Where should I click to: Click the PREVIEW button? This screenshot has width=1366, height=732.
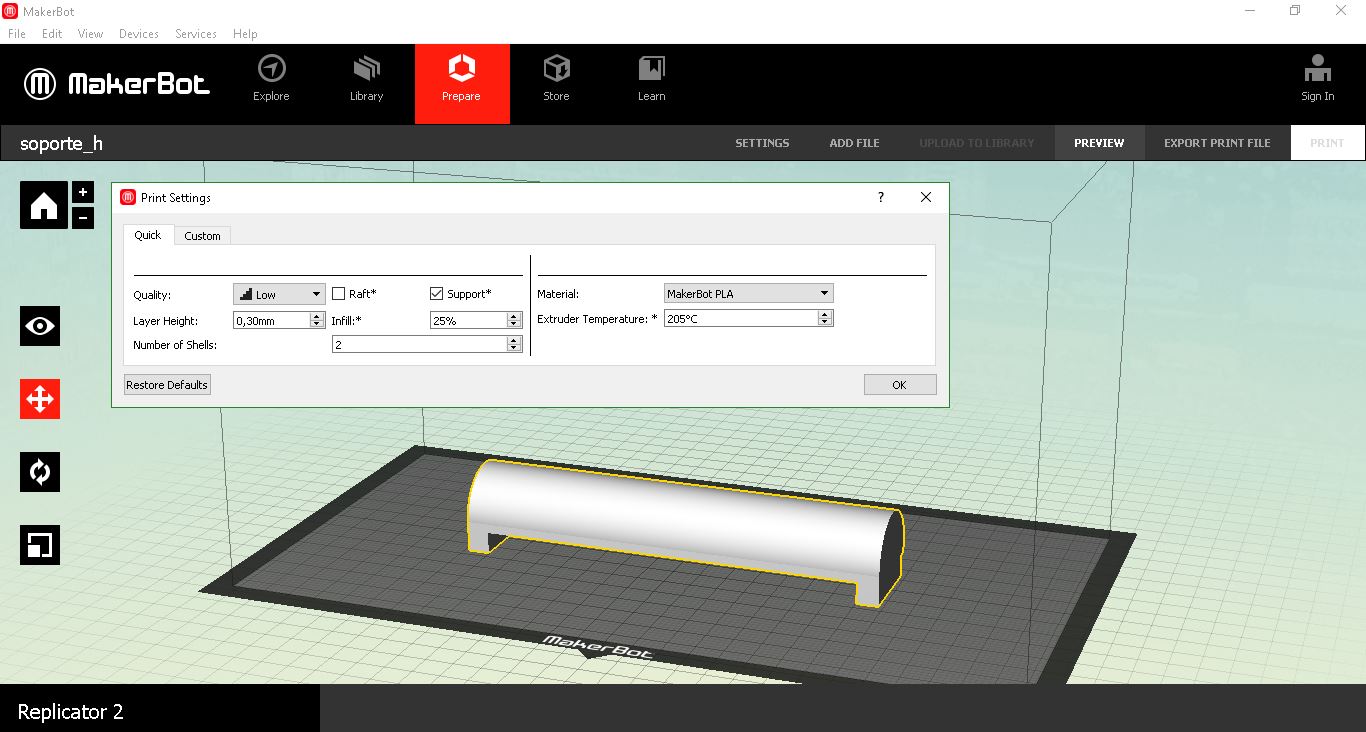coord(1099,143)
